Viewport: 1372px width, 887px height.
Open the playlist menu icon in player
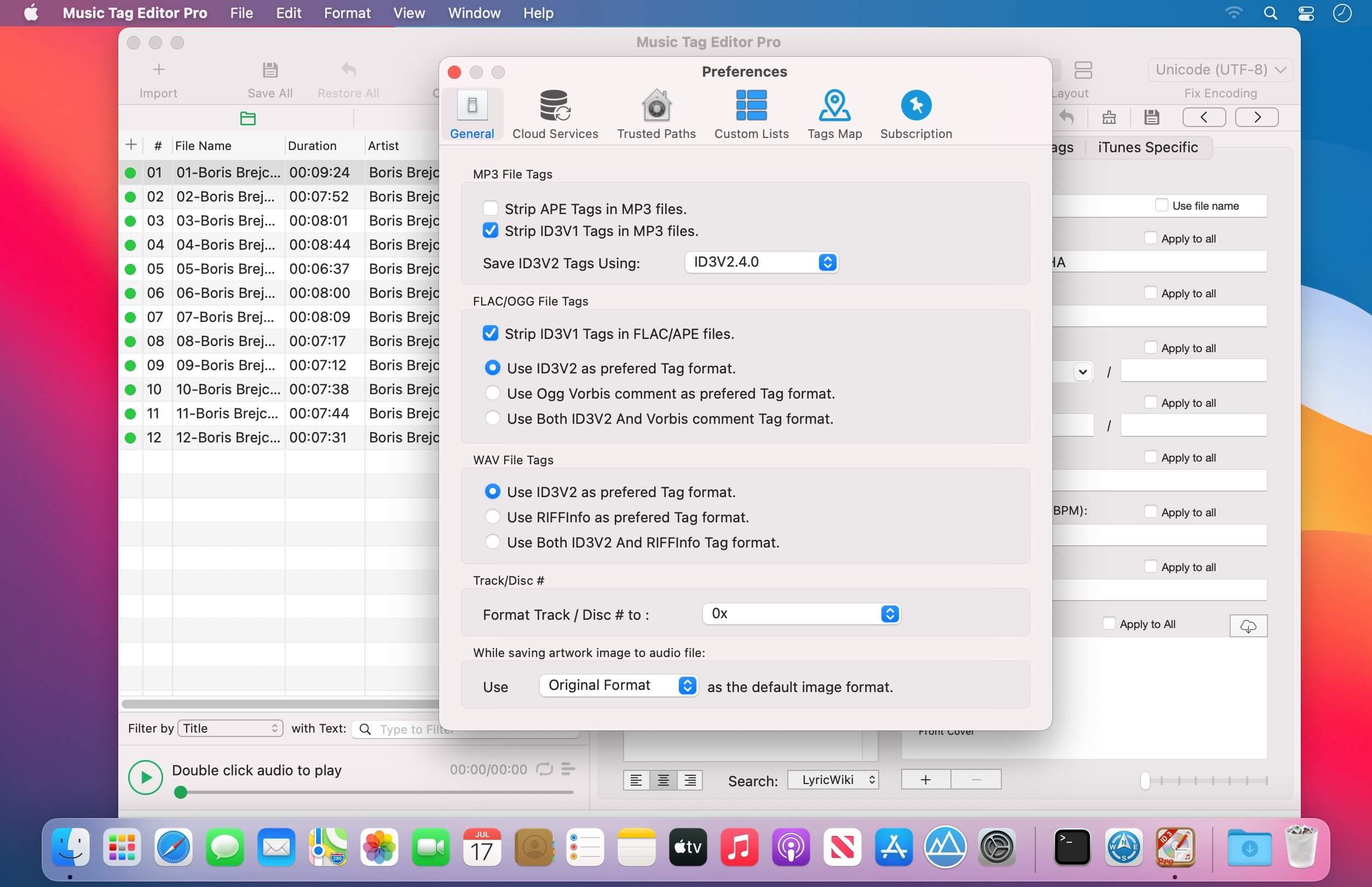568,769
